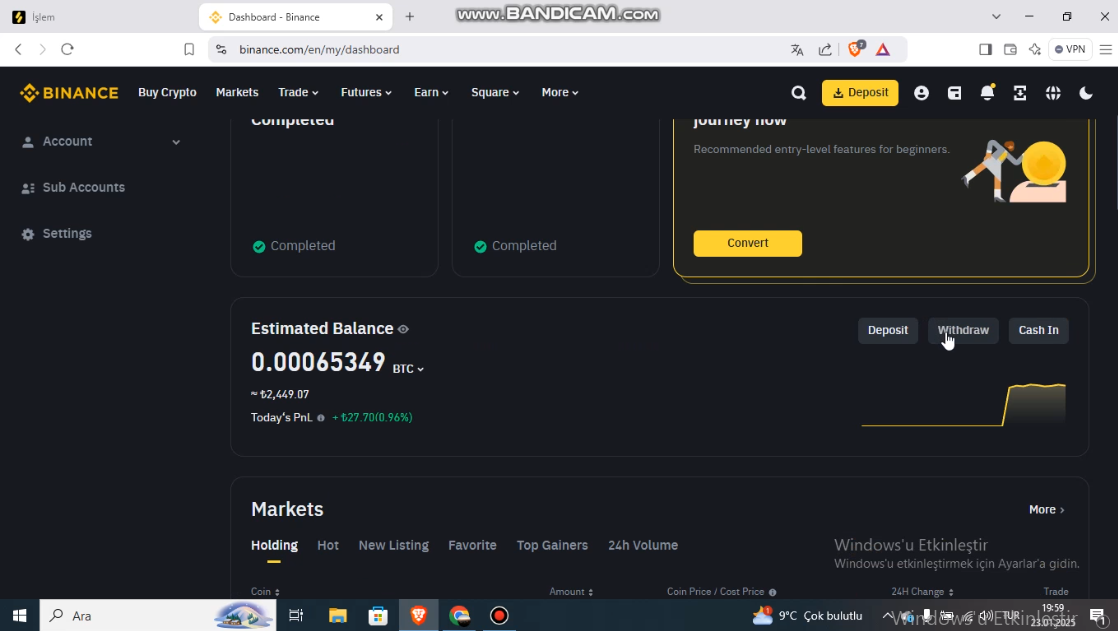Open the wallet icon in Binance header
Screen dimensions: 1118x631
[955, 93]
